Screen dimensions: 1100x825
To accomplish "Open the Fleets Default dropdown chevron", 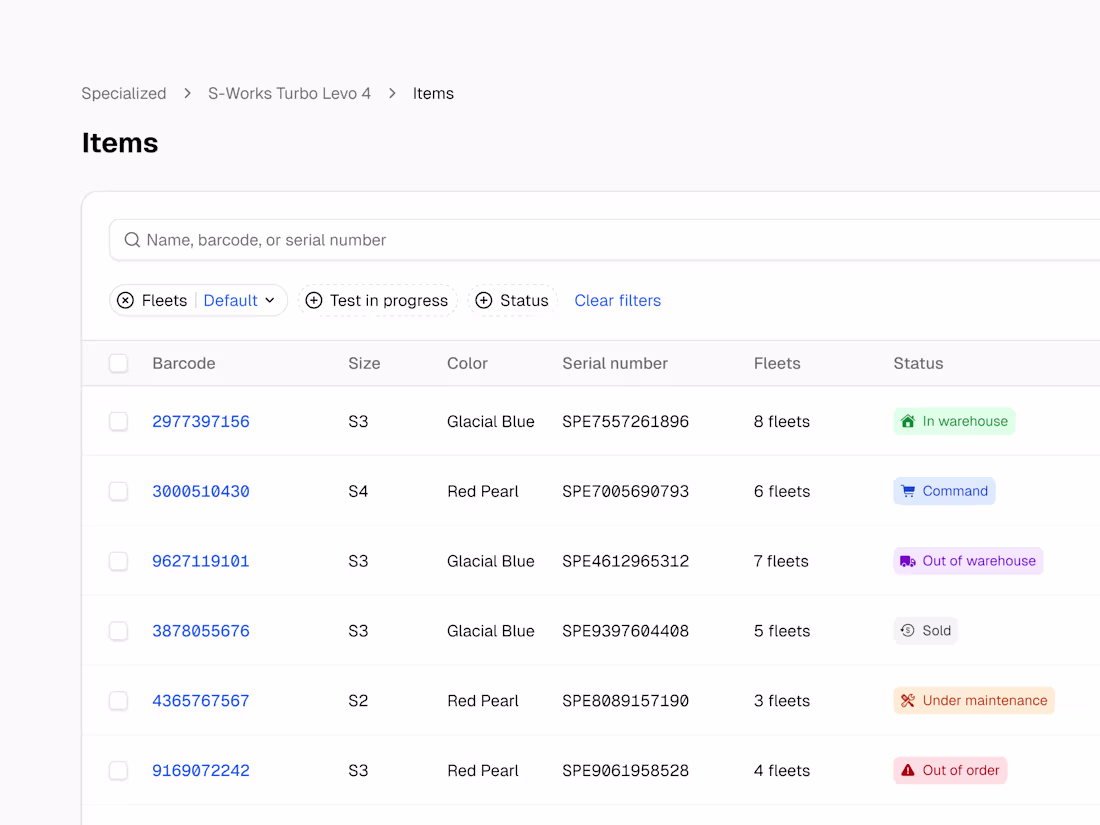I will (x=270, y=301).
